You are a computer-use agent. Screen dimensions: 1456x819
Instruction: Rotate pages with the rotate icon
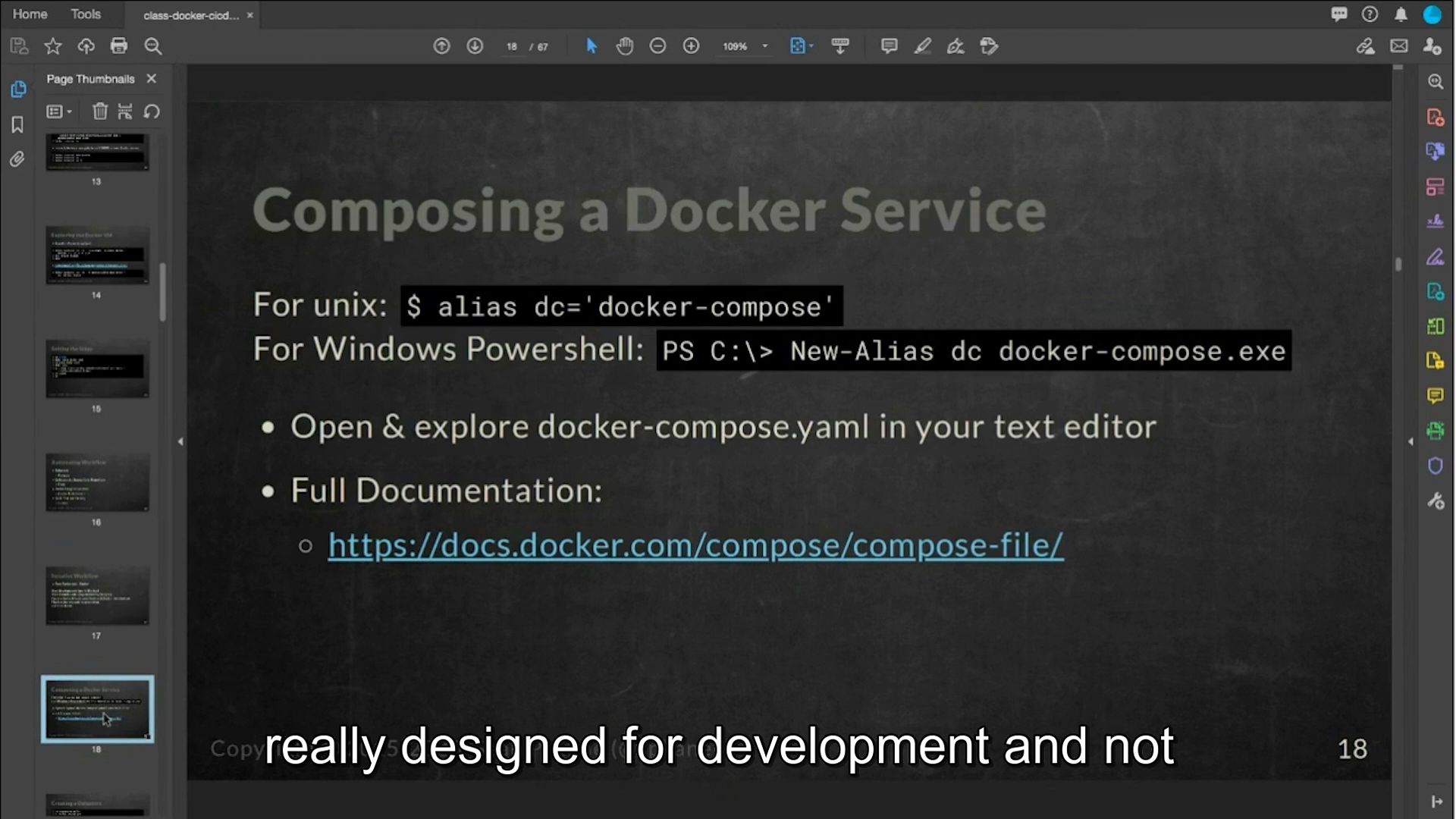click(152, 112)
